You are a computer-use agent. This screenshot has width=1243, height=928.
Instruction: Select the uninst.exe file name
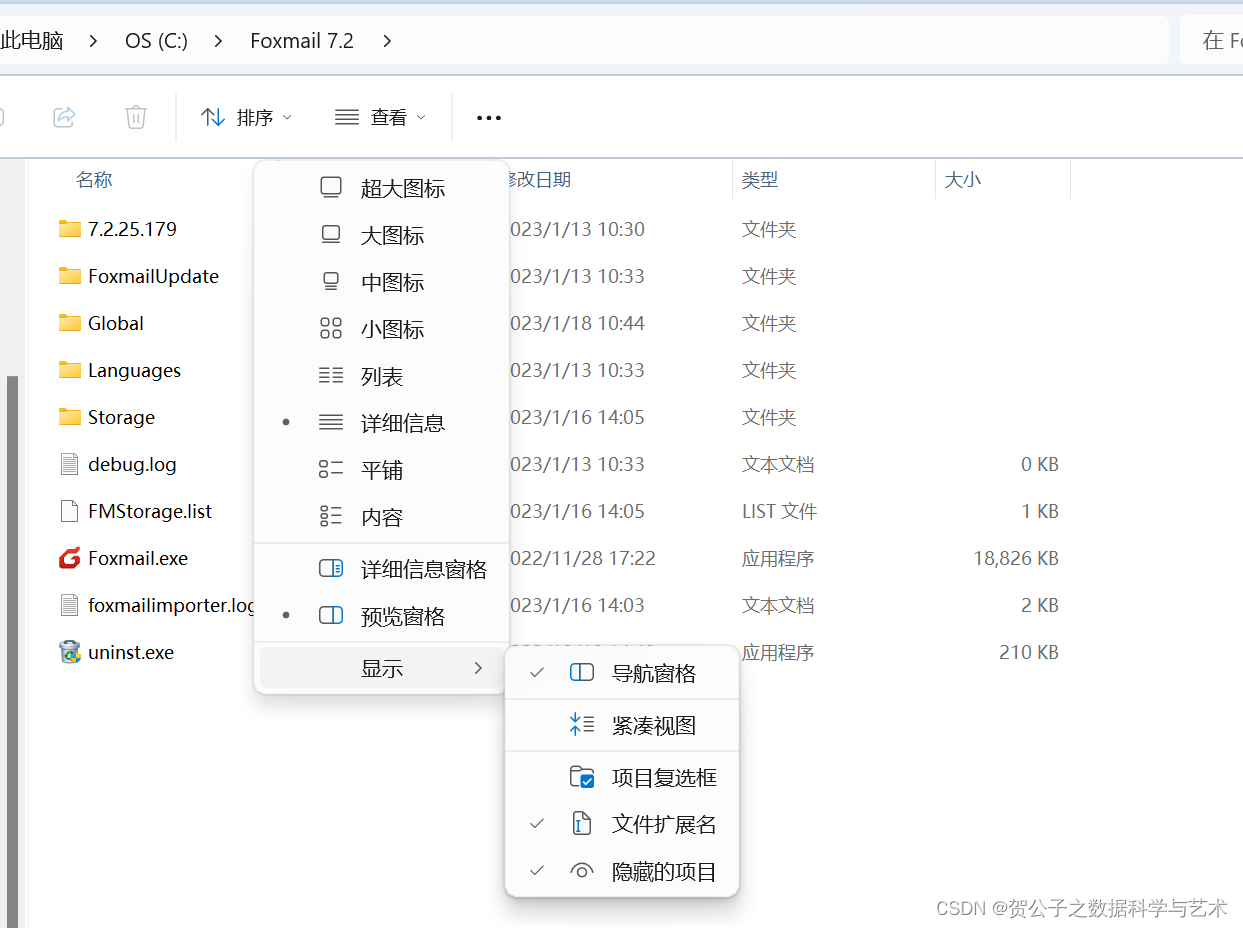point(131,652)
